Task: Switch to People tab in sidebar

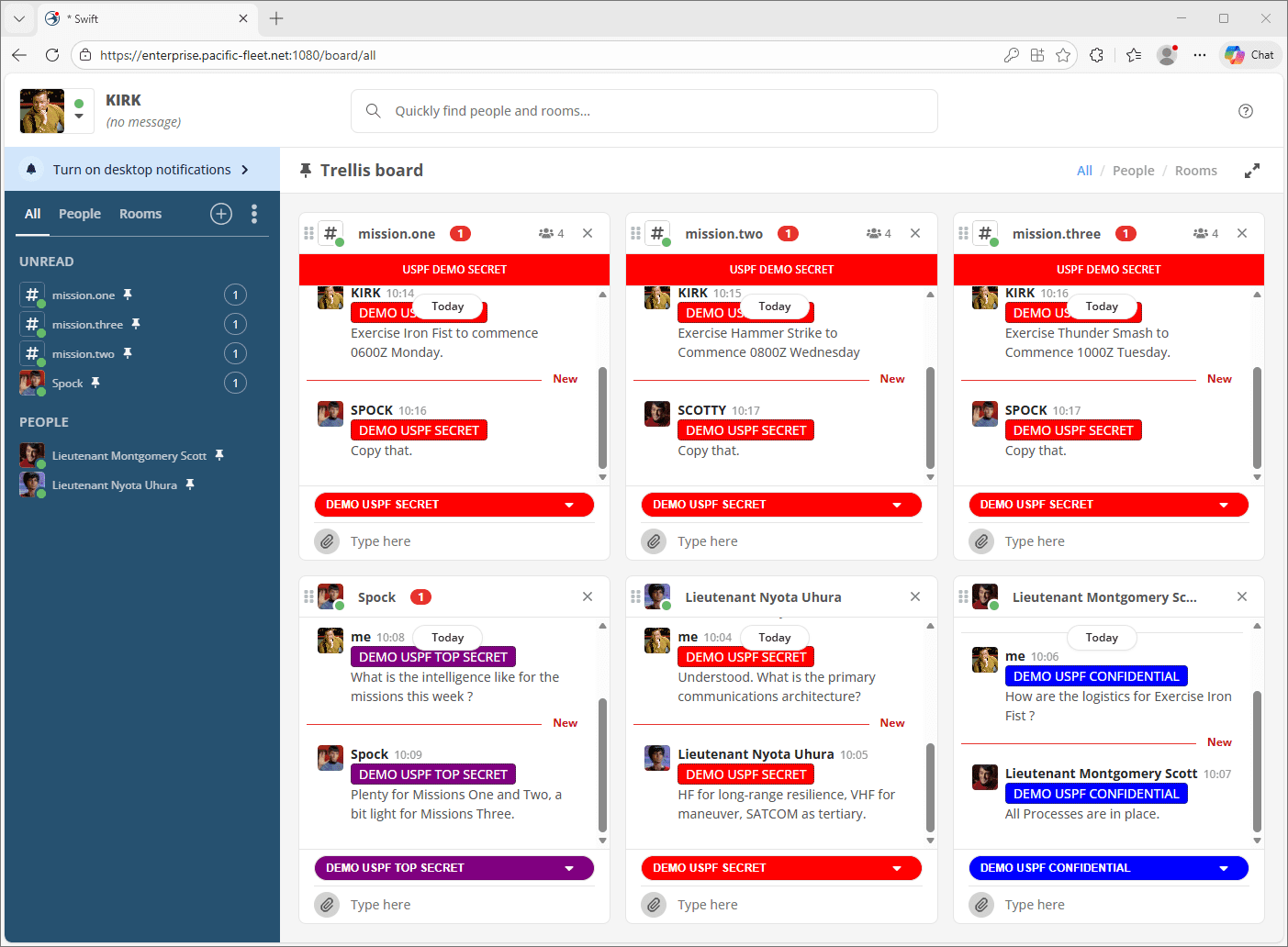Action: click(x=80, y=214)
